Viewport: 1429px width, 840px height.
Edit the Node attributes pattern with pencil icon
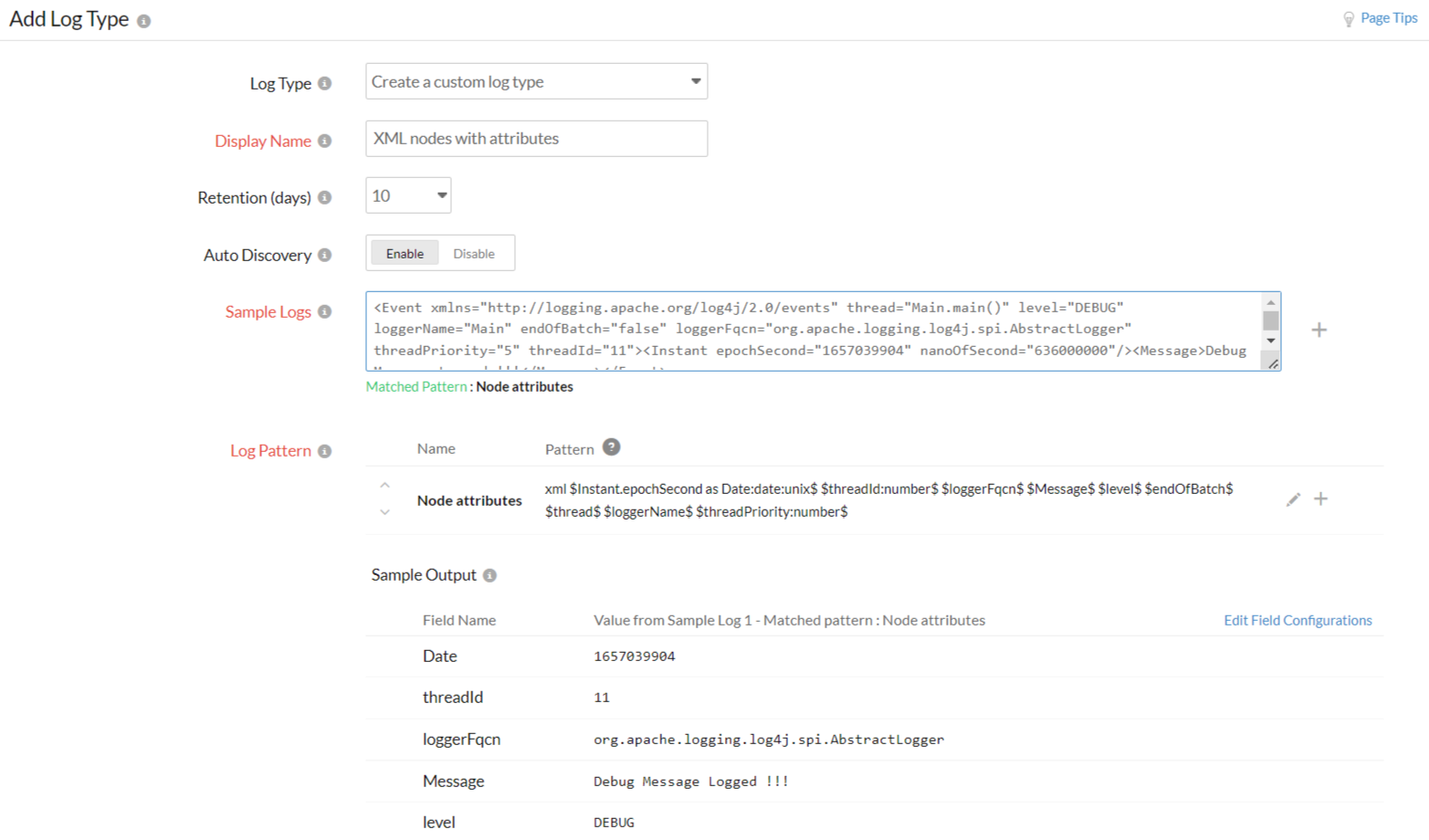click(x=1293, y=499)
